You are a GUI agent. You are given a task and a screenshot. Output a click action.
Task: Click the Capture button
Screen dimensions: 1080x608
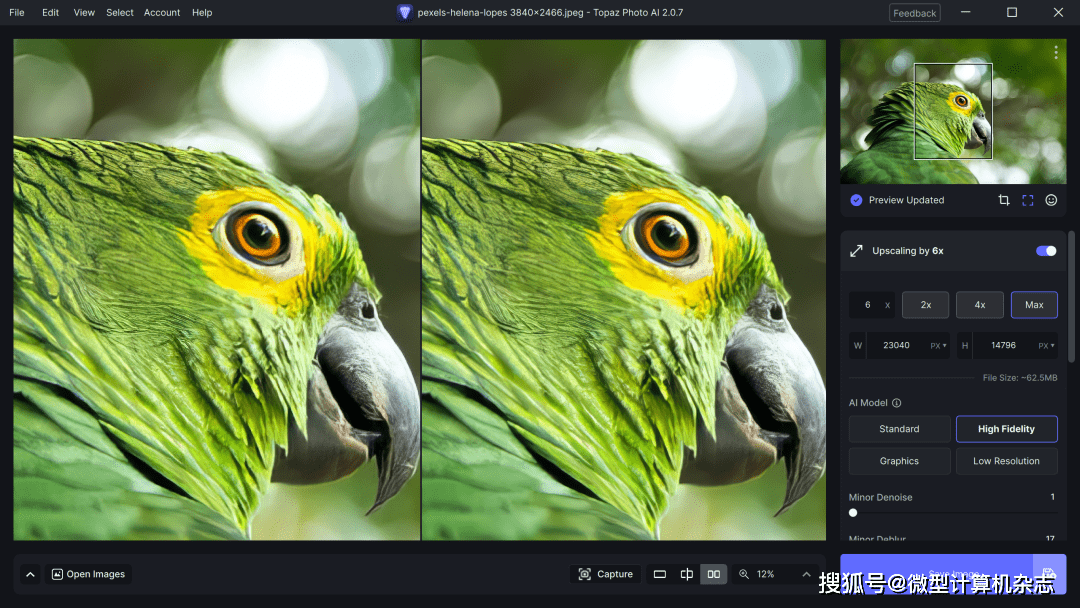[606, 574]
